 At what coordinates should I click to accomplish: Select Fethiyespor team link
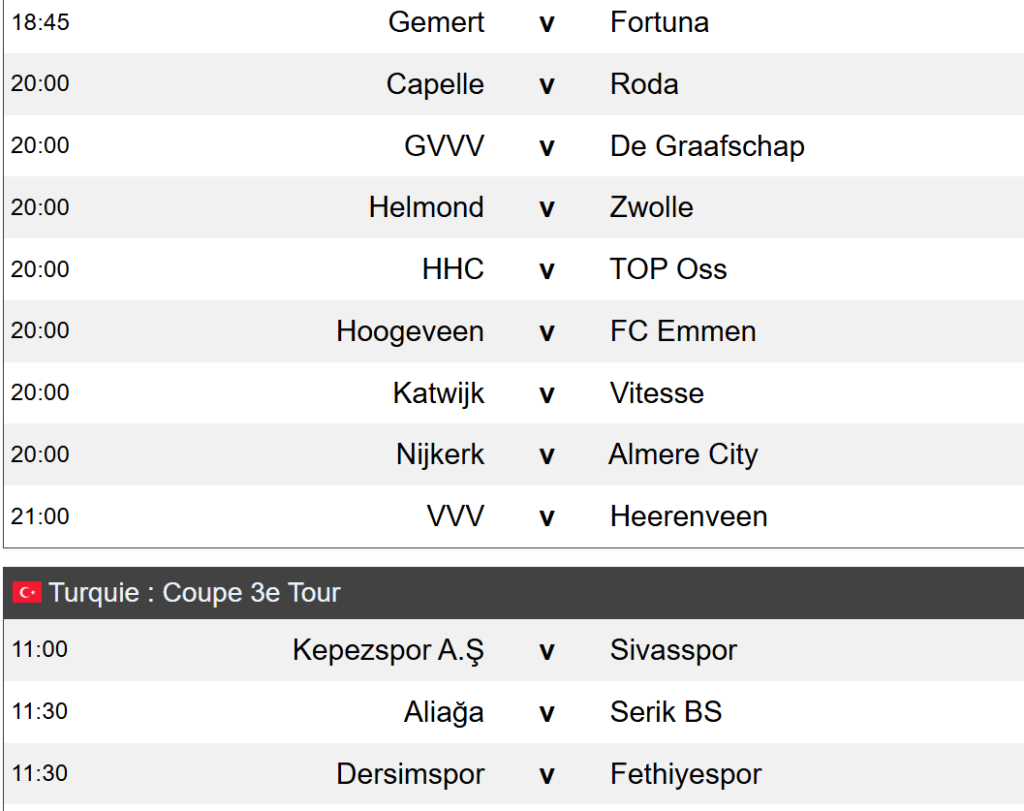tap(685, 774)
